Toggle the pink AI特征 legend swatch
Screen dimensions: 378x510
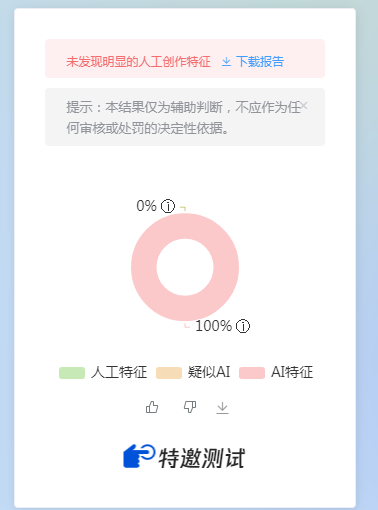click(x=252, y=373)
